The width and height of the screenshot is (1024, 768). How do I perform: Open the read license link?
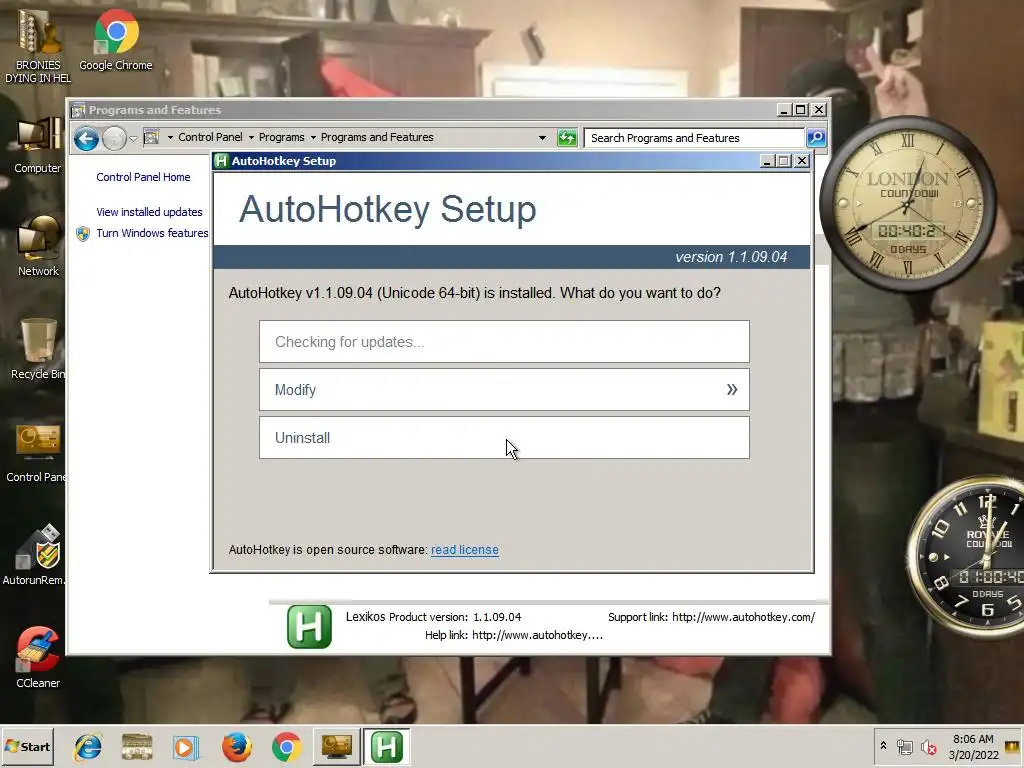(464, 550)
